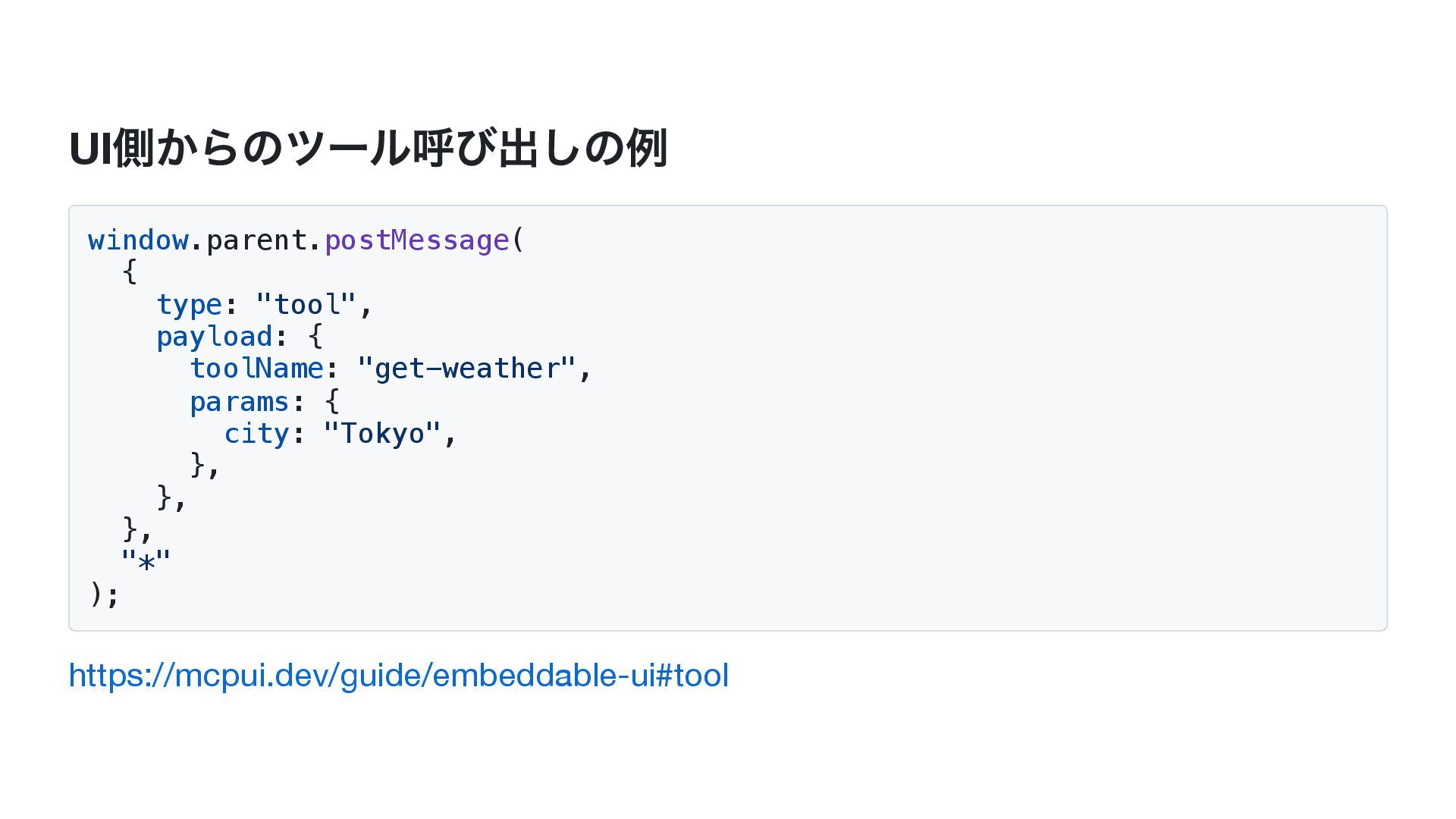Click the opening brace on second code line
The width and height of the screenshot is (1456, 819).
(x=130, y=271)
